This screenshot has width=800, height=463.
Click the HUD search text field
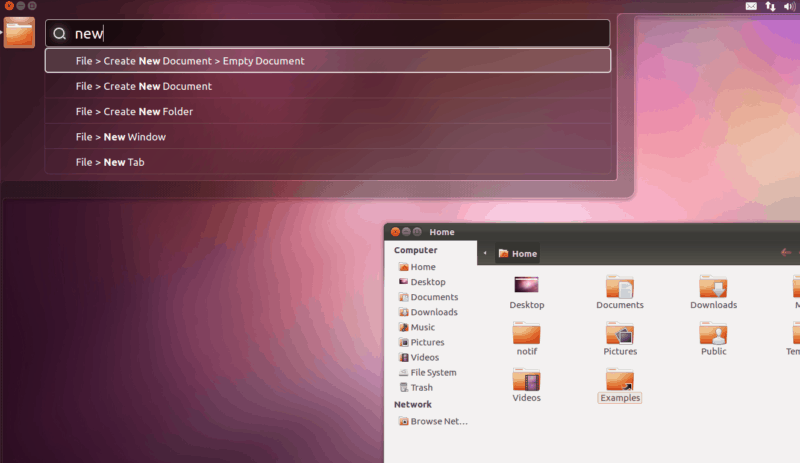click(330, 33)
